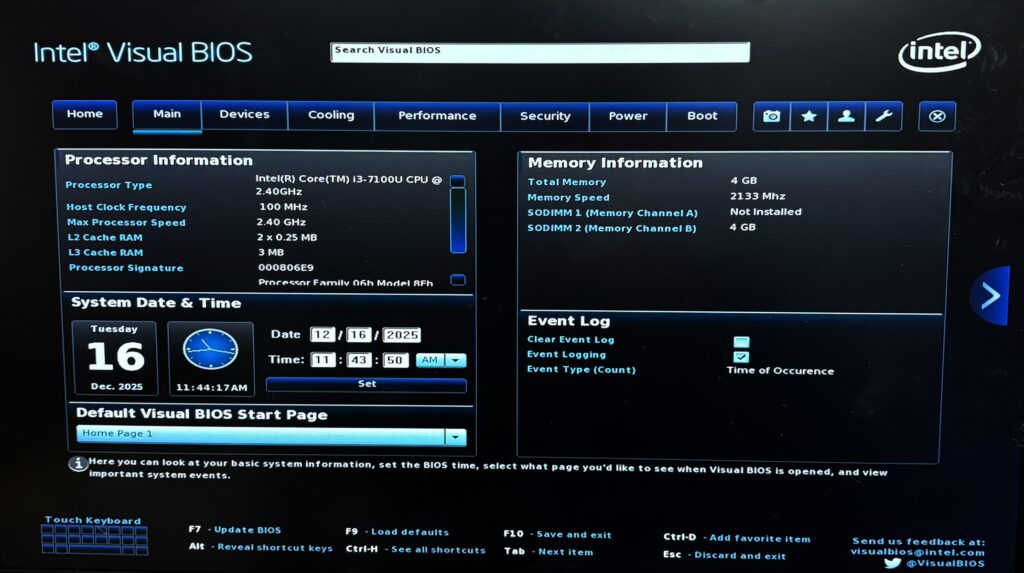Click the Processor Information scrollbar thumb
Viewport: 1024px width, 573px height.
[x=458, y=220]
